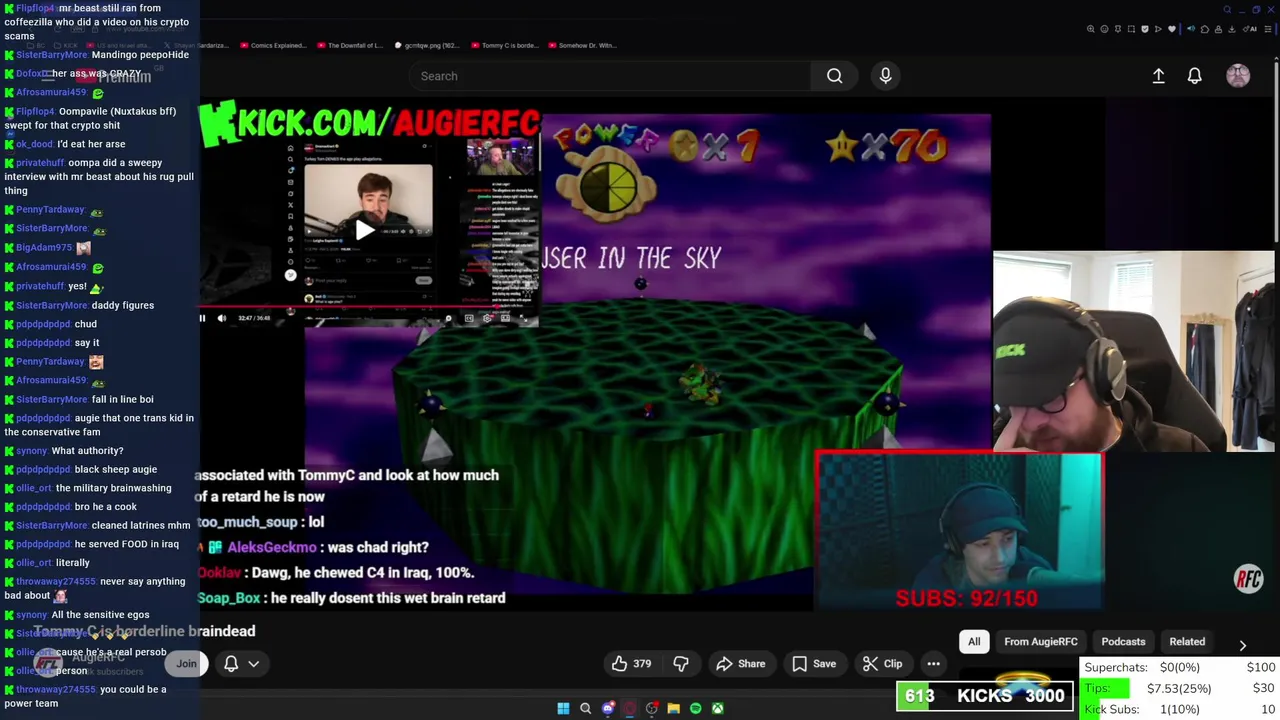Click the search magnifier button

click(834, 76)
